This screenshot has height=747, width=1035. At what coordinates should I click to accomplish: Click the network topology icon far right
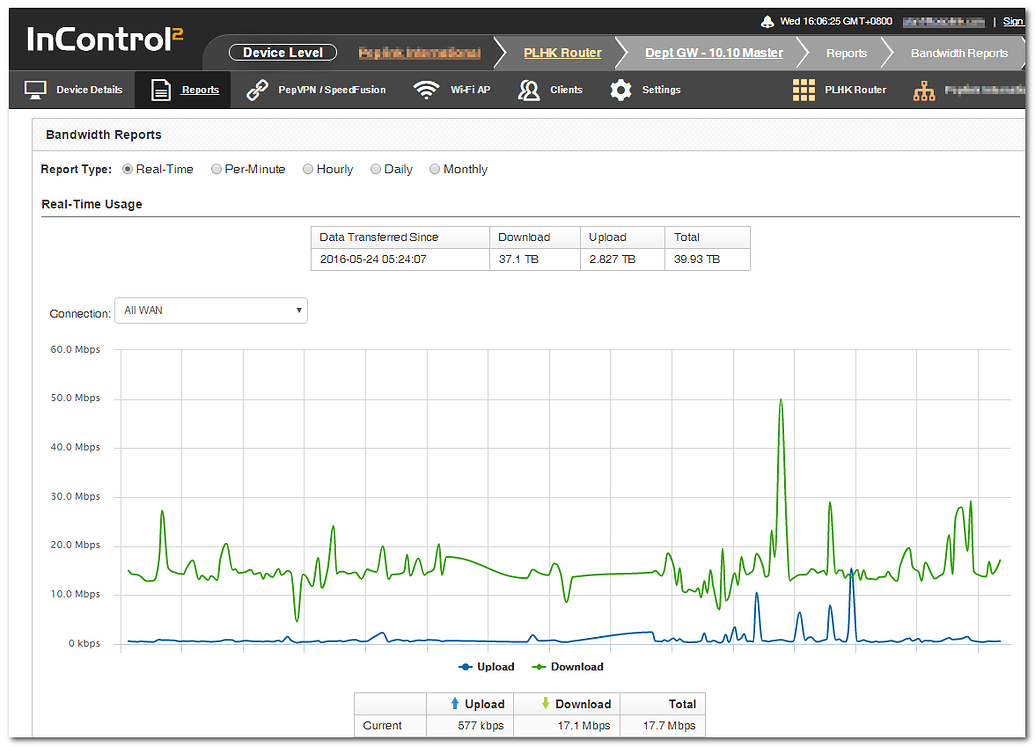(925, 92)
